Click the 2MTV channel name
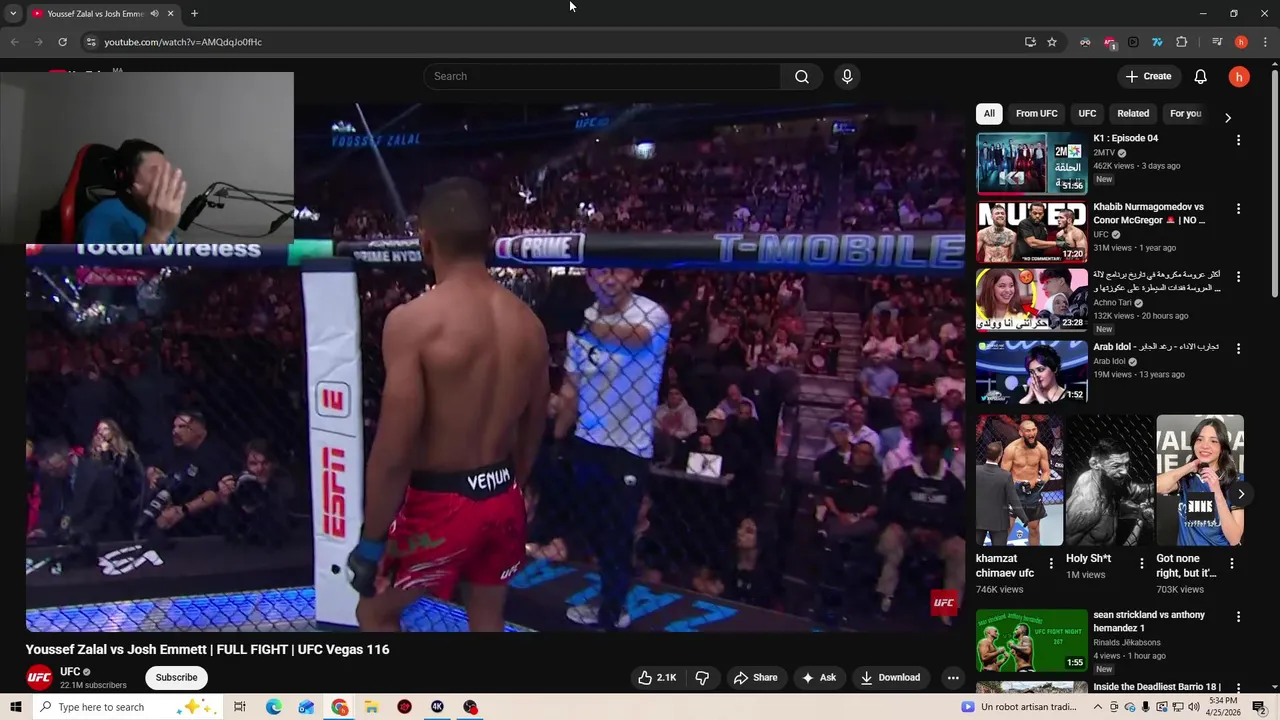This screenshot has height=720, width=1280. [1104, 153]
